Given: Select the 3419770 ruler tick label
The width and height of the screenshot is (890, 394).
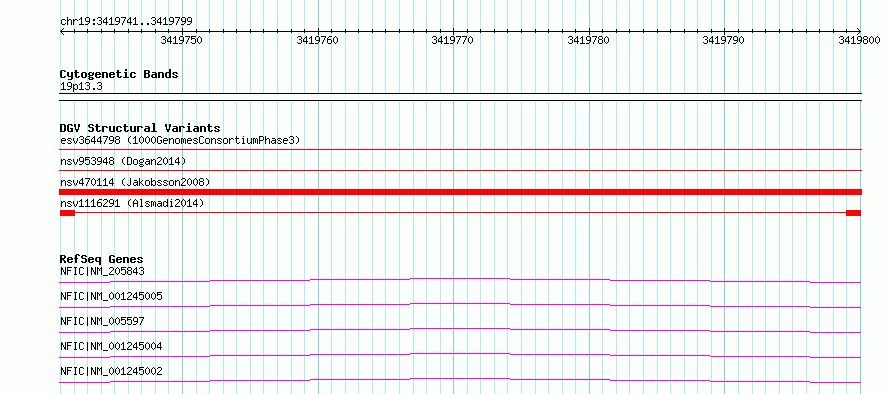Looking at the screenshot, I should pos(452,40).
